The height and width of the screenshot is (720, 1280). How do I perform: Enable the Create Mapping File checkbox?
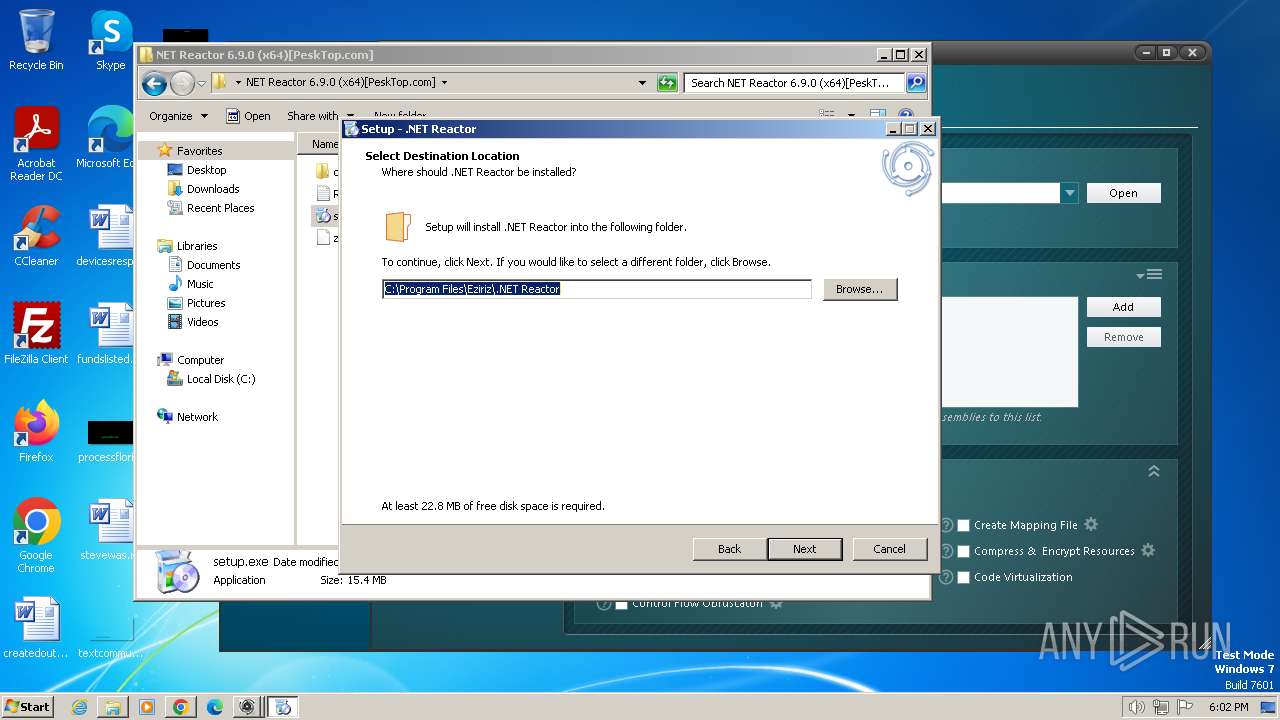pyautogui.click(x=964, y=525)
